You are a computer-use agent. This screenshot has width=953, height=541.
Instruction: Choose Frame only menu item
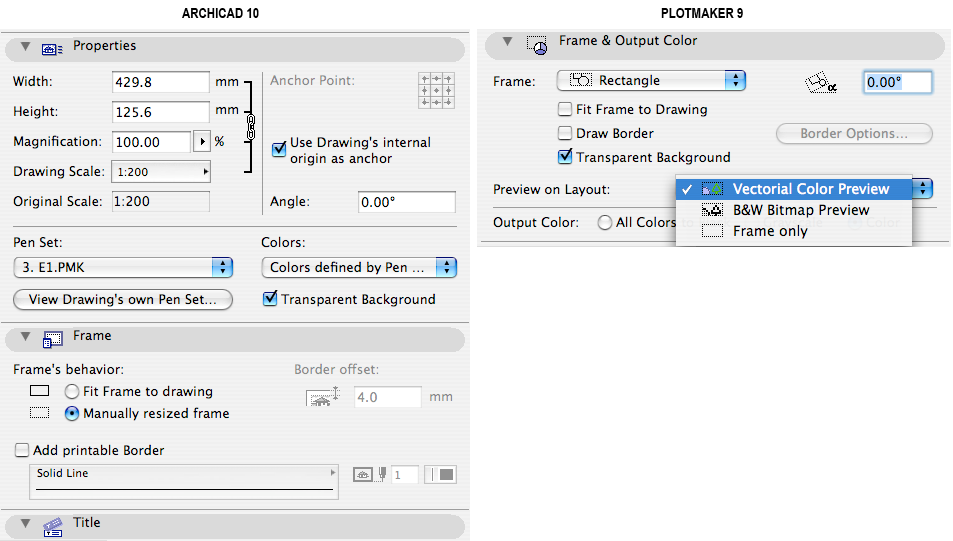click(770, 231)
